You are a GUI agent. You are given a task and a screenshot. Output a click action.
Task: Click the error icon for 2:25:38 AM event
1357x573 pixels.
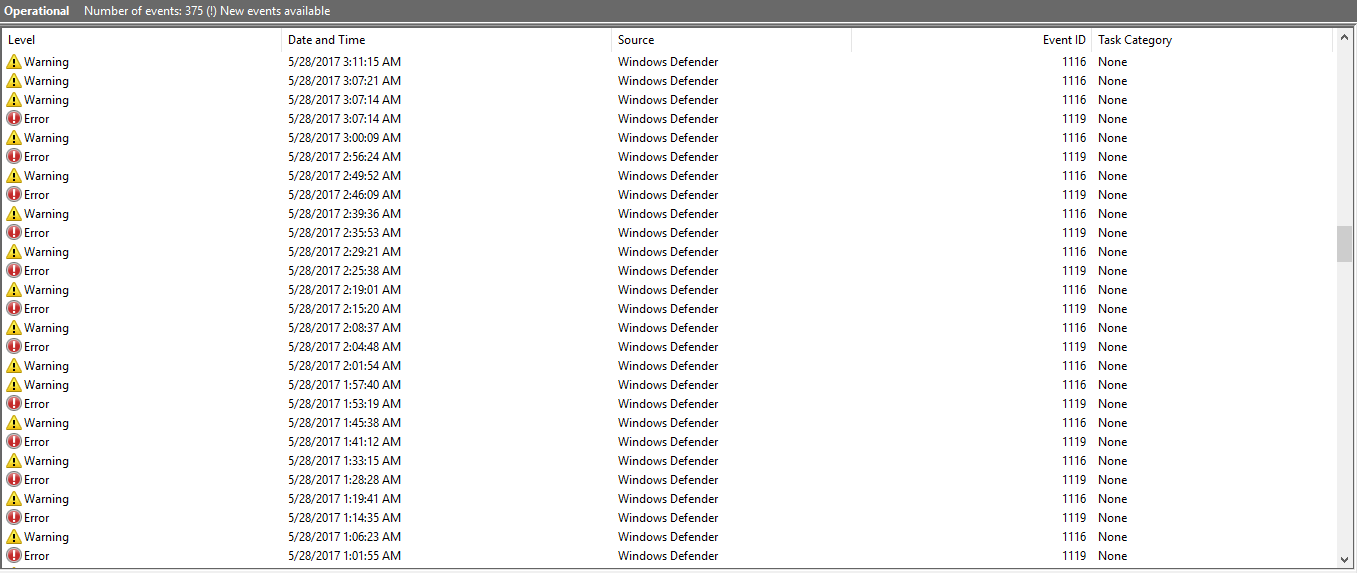pyautogui.click(x=14, y=271)
